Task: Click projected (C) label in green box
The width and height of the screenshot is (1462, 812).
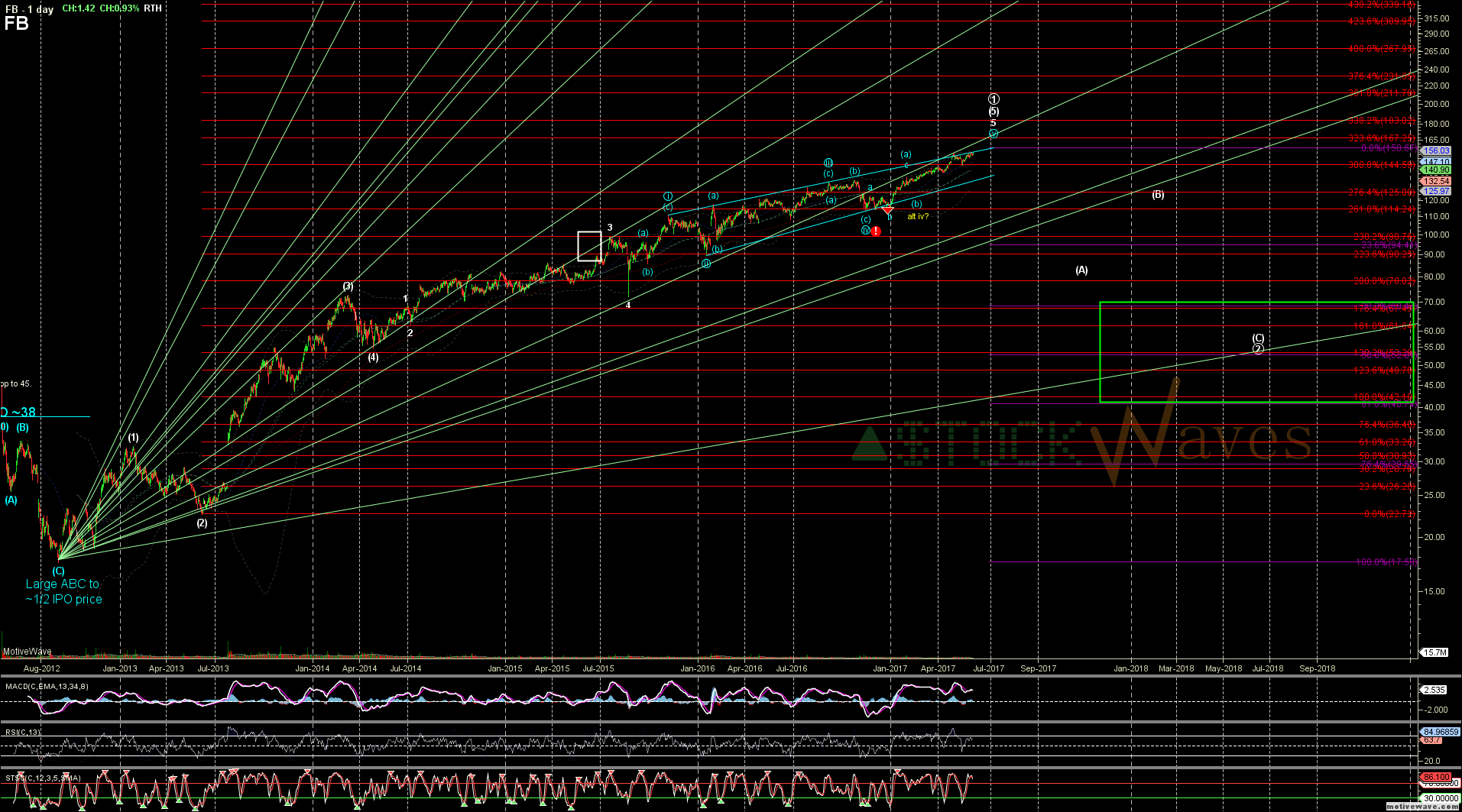Action: pos(1258,338)
